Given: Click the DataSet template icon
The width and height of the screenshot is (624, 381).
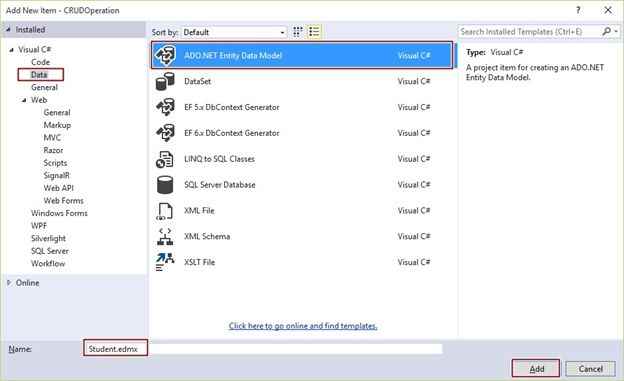Looking at the screenshot, I should [x=165, y=81].
